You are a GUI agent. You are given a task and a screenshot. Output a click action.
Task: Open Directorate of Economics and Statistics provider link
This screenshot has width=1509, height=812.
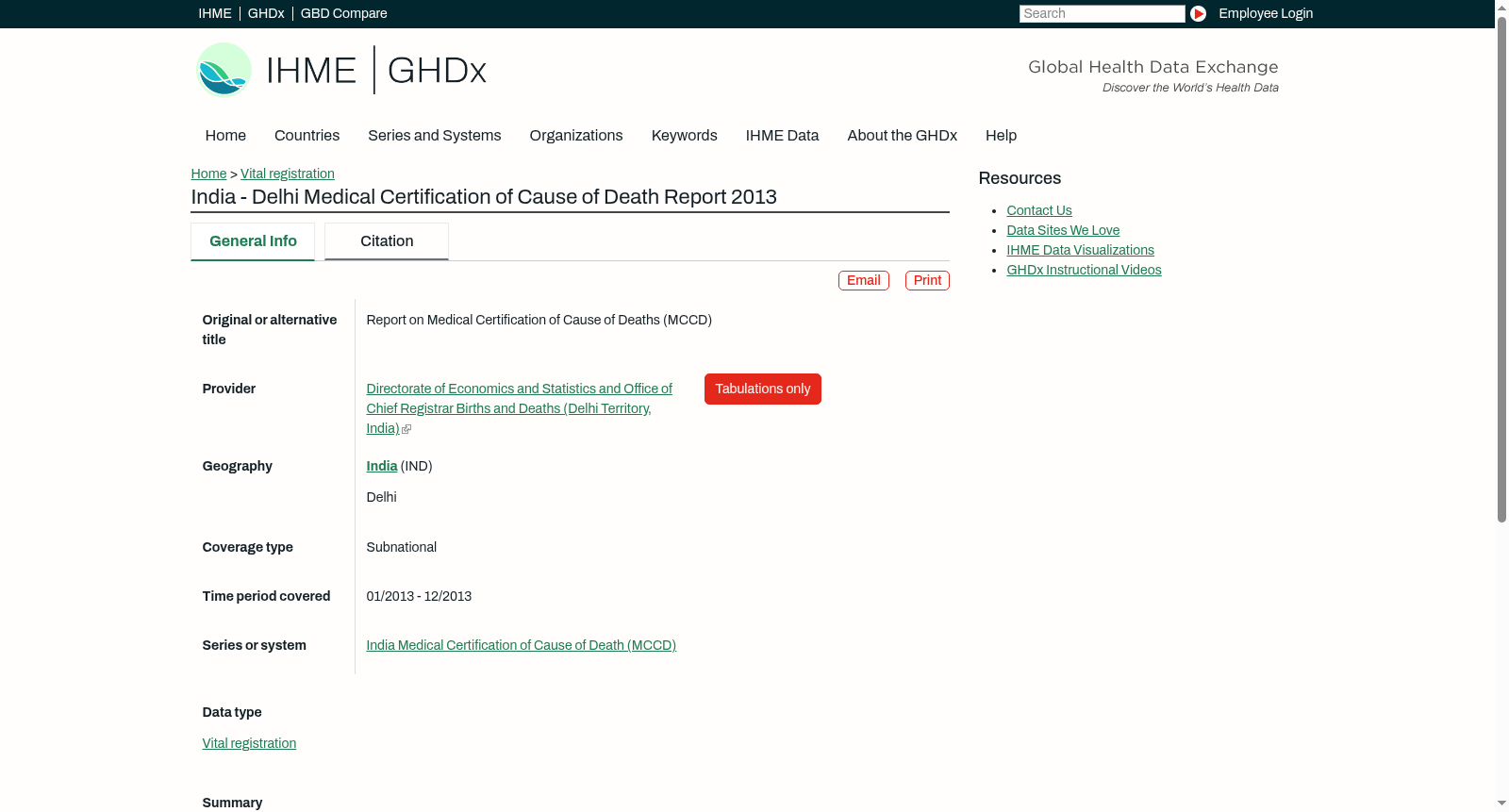pyautogui.click(x=519, y=408)
